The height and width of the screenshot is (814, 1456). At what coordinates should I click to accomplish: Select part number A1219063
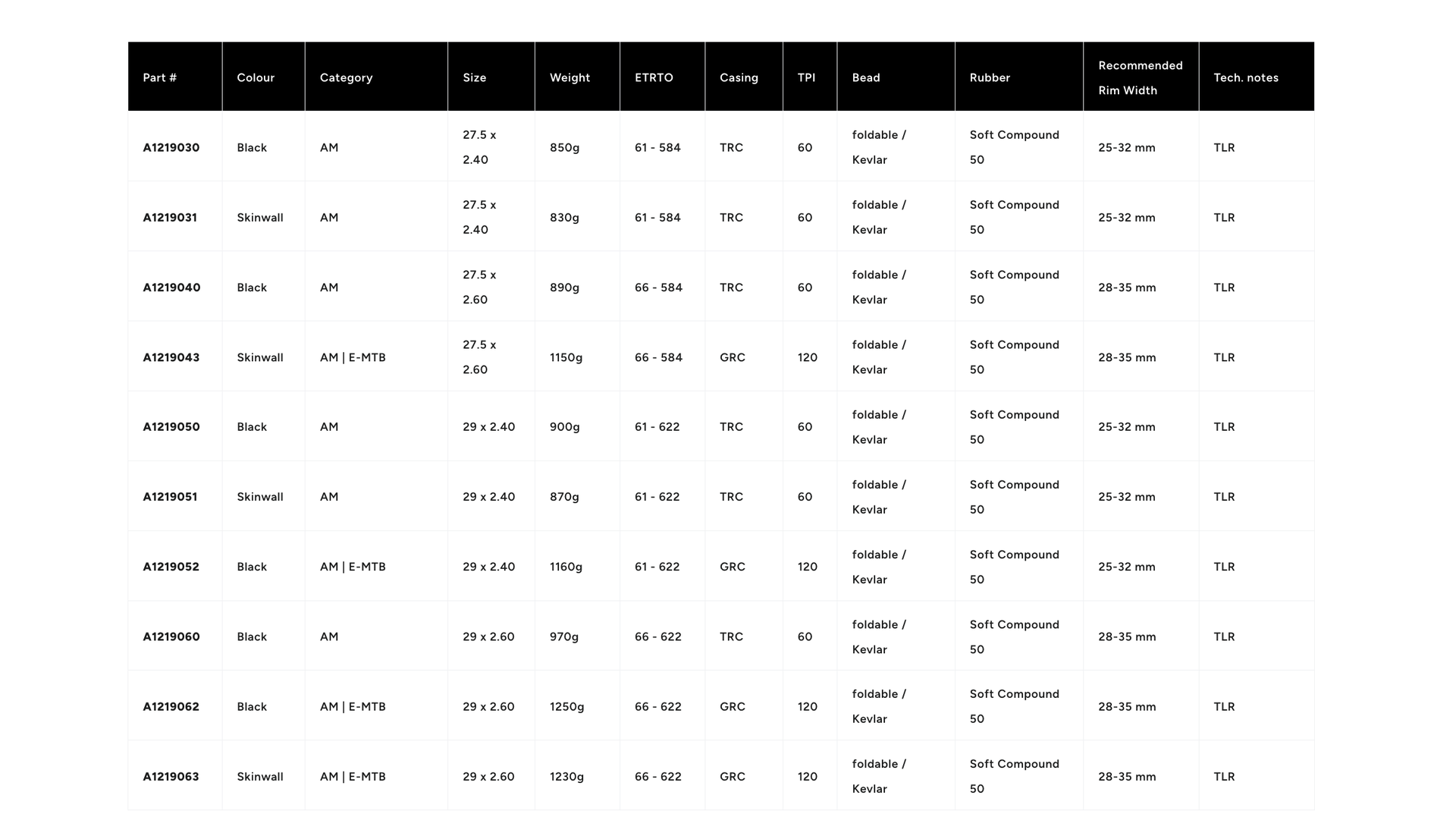coord(171,776)
